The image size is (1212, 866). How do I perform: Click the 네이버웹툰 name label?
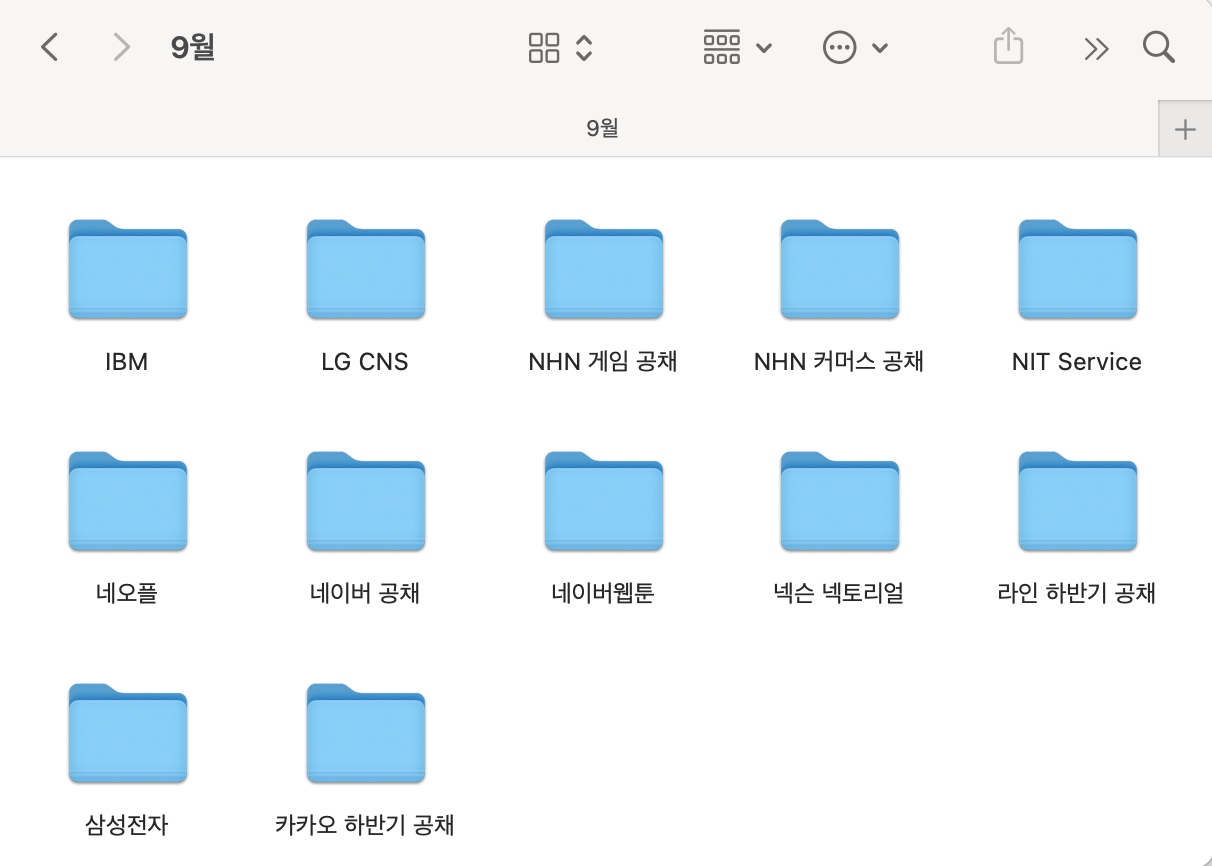pyautogui.click(x=603, y=593)
